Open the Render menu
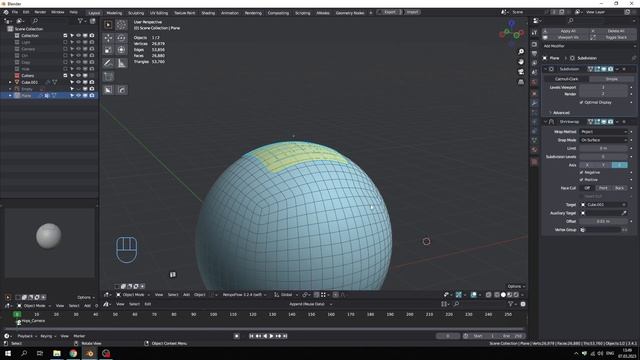640x360 pixels. click(40, 12)
